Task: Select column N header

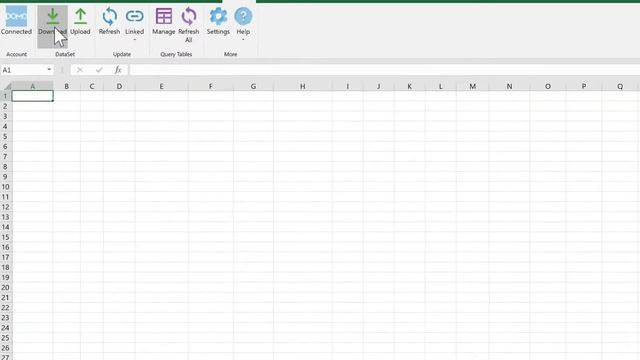Action: pyautogui.click(x=509, y=86)
